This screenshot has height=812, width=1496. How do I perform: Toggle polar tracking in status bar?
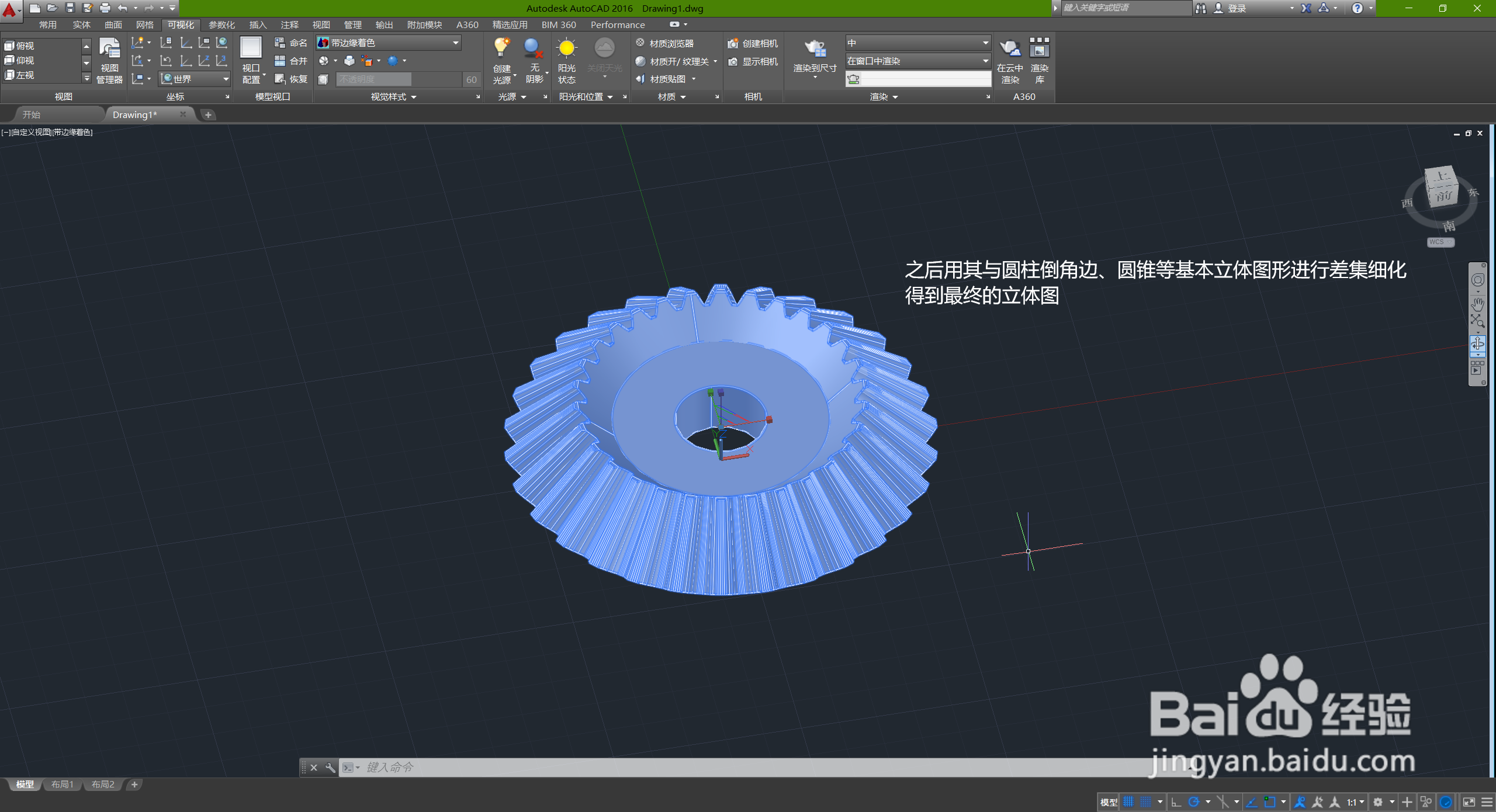tap(1194, 802)
